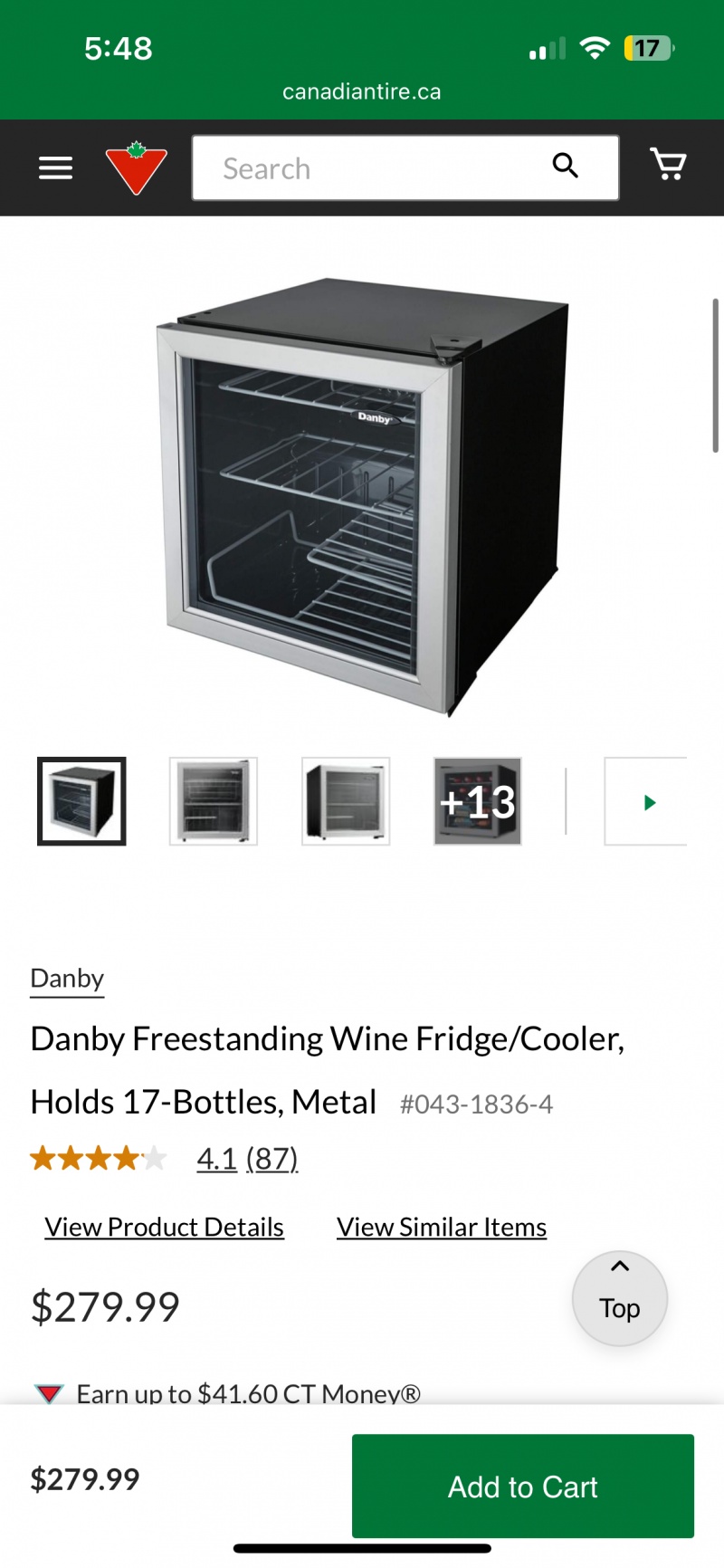Open the +13 more images thumbnail
The height and width of the screenshot is (1568, 724).
pyautogui.click(x=478, y=801)
